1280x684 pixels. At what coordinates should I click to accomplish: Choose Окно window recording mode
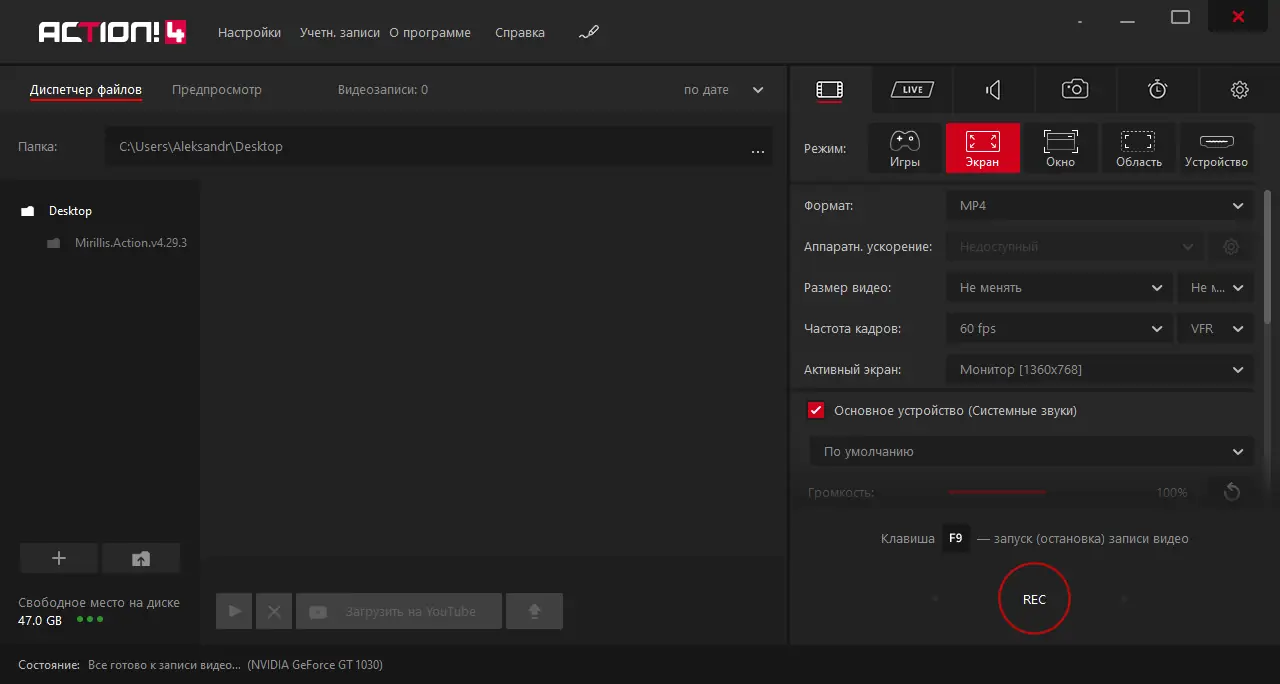coord(1061,148)
